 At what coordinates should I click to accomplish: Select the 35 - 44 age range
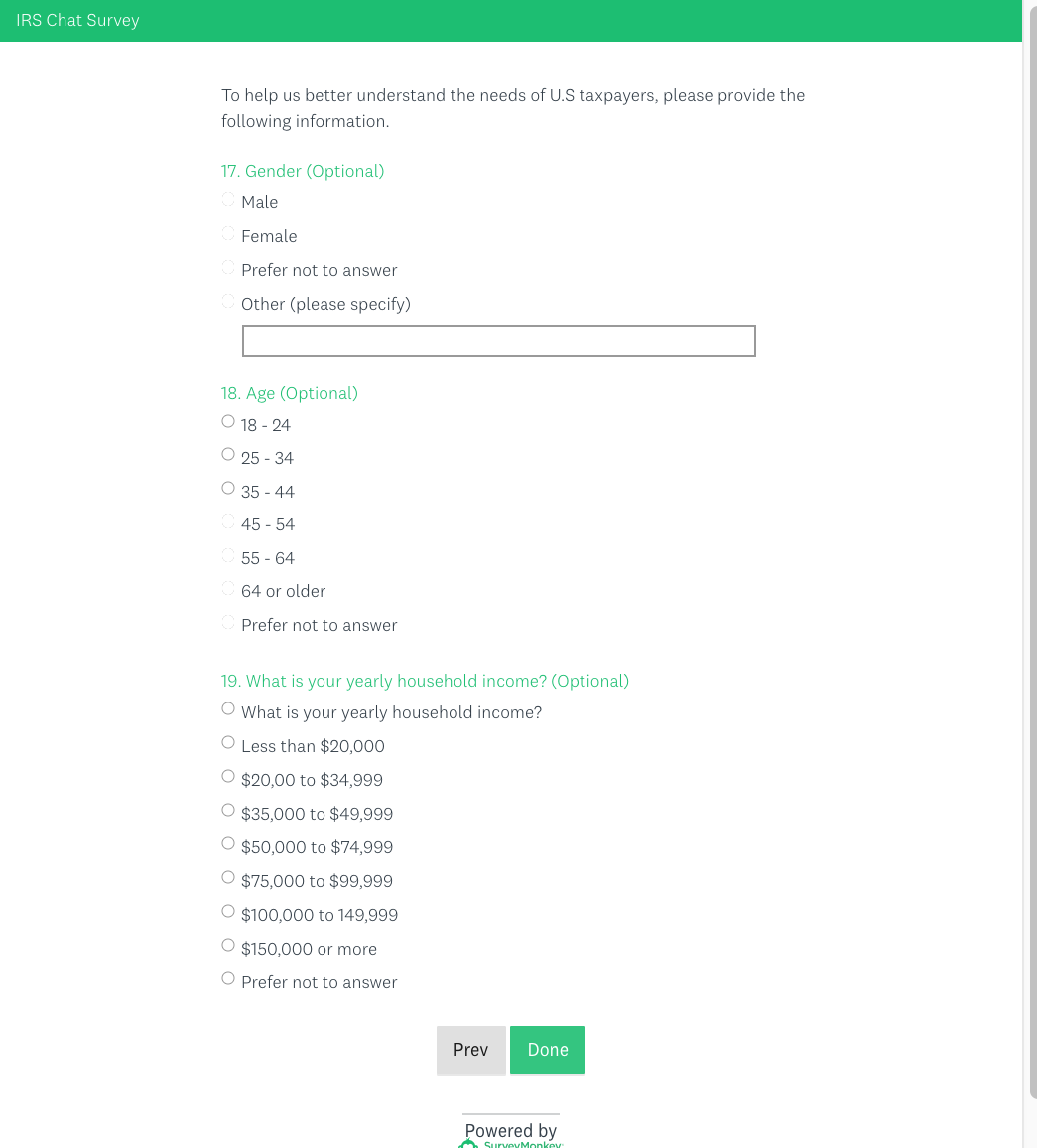click(228, 489)
